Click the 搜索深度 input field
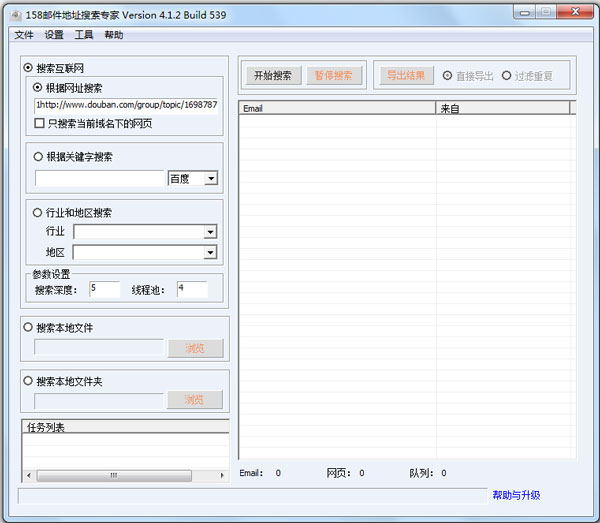This screenshot has width=600, height=523. [x=104, y=290]
